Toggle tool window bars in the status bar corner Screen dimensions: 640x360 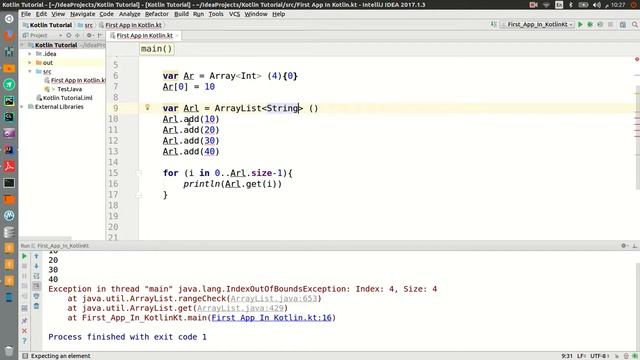tap(25, 356)
